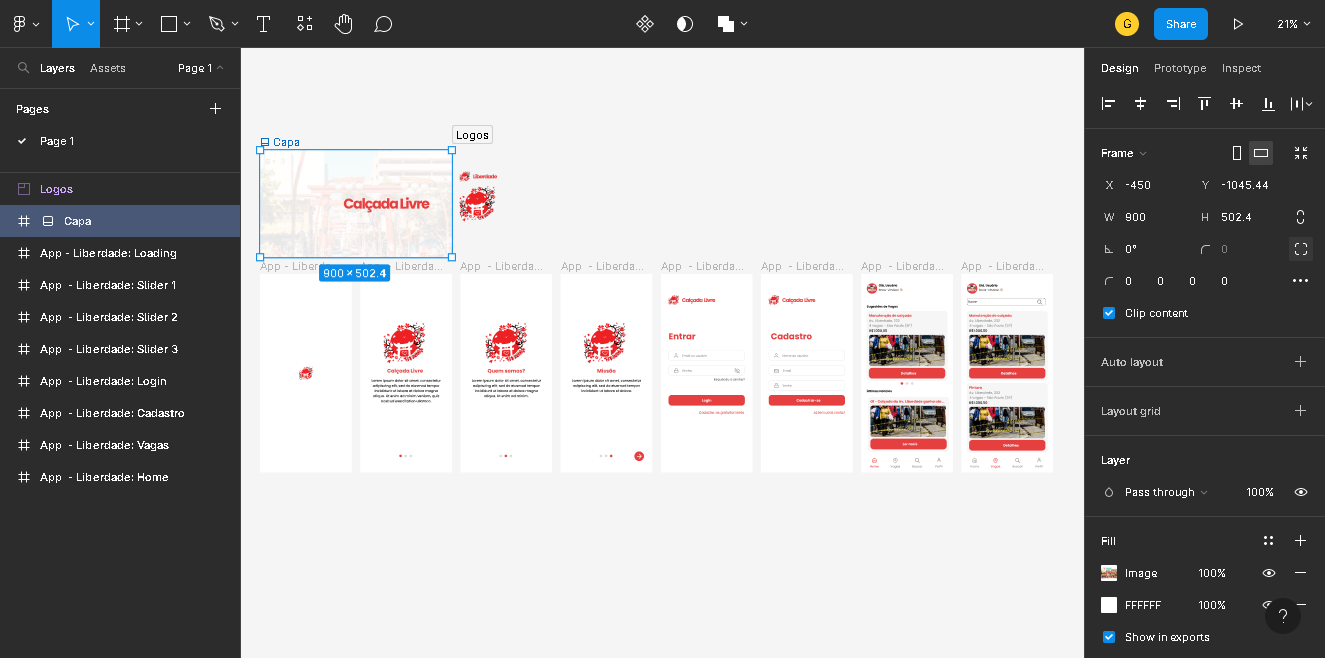Toggle Clip content checkbox
The height and width of the screenshot is (658, 1325).
(x=1108, y=313)
